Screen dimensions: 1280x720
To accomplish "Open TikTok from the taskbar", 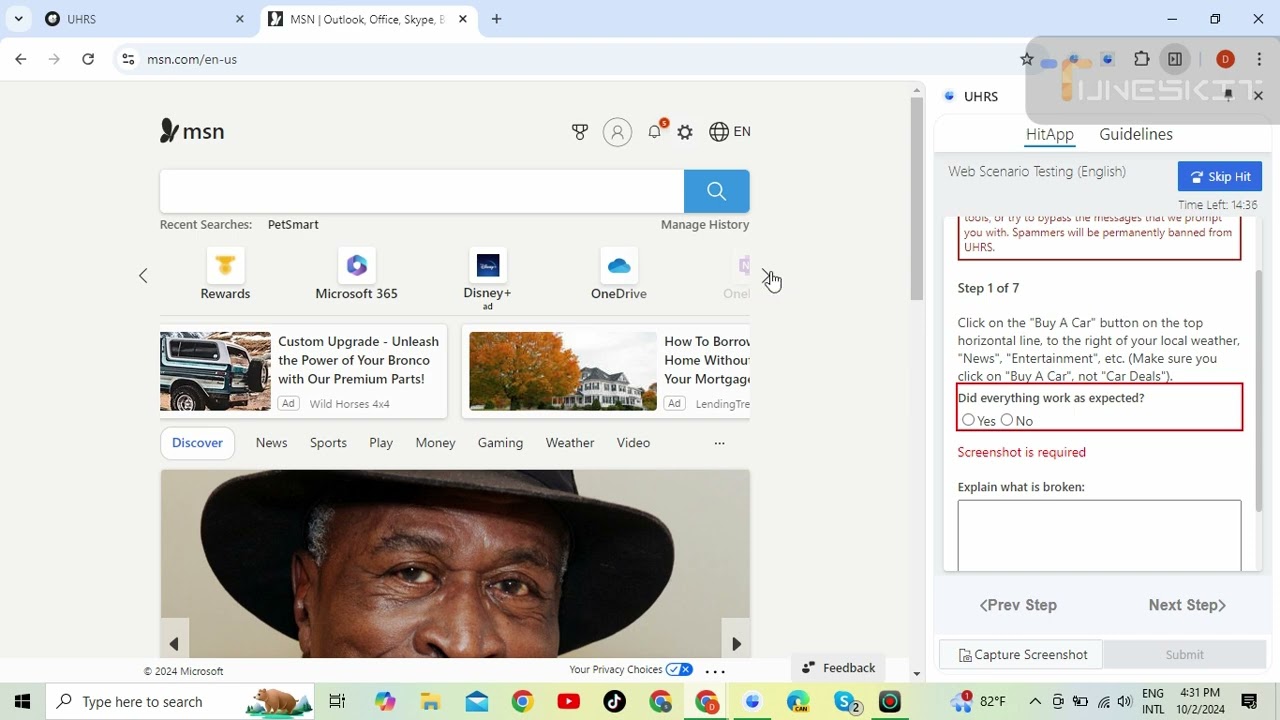I will 615,702.
